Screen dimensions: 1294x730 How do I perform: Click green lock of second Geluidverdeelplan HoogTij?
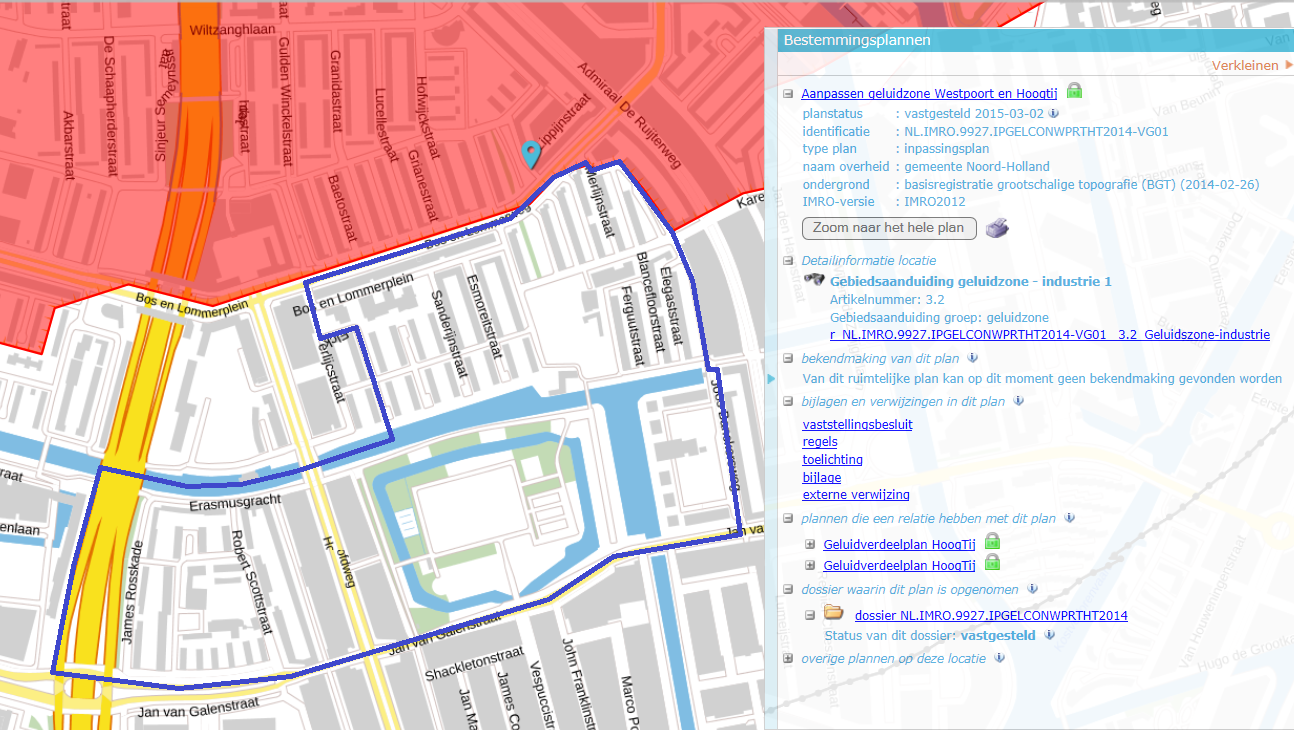[992, 565]
